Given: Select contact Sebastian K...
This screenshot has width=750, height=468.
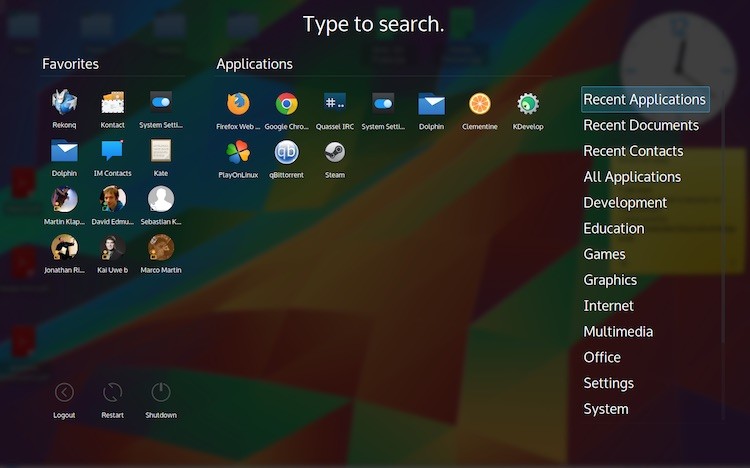Looking at the screenshot, I should (161, 205).
